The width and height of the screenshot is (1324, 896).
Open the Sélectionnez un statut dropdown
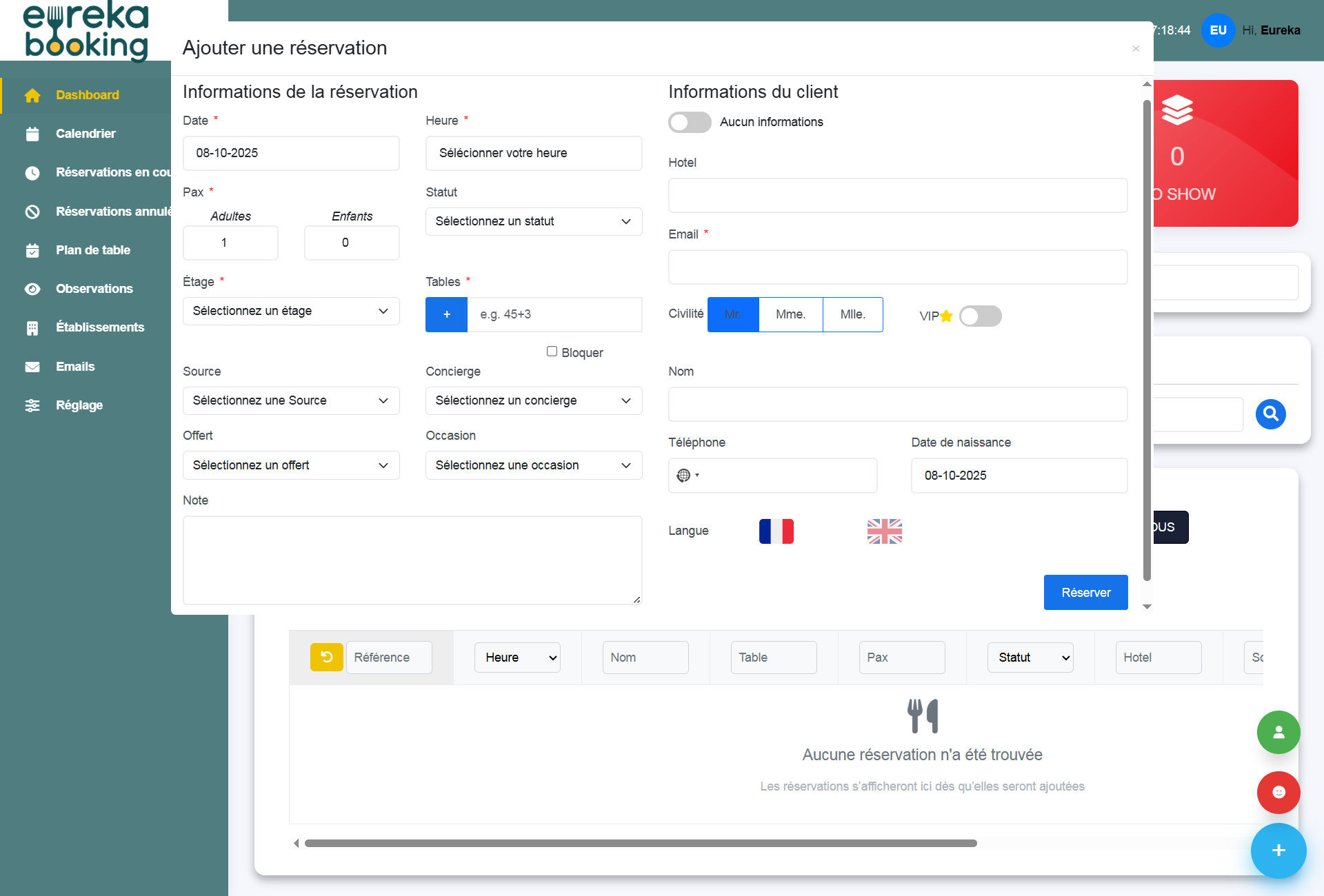[x=533, y=221]
